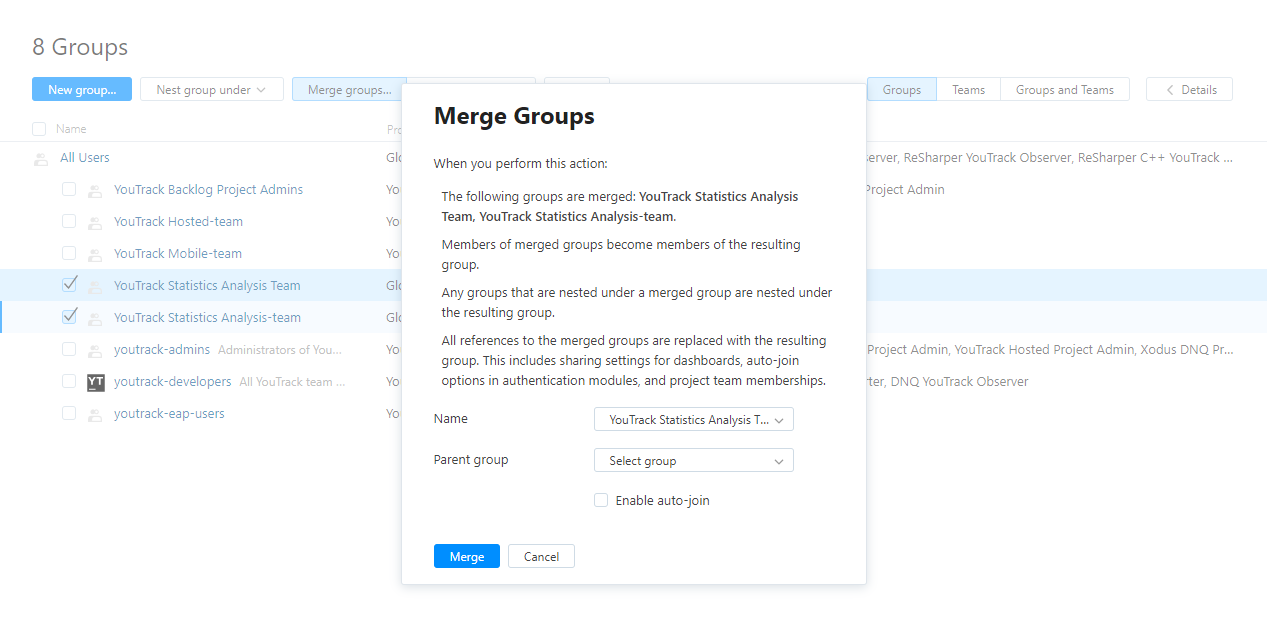The height and width of the screenshot is (642, 1267).
Task: Click the YouTrack Hosted-team group icon
Action: tap(95, 222)
